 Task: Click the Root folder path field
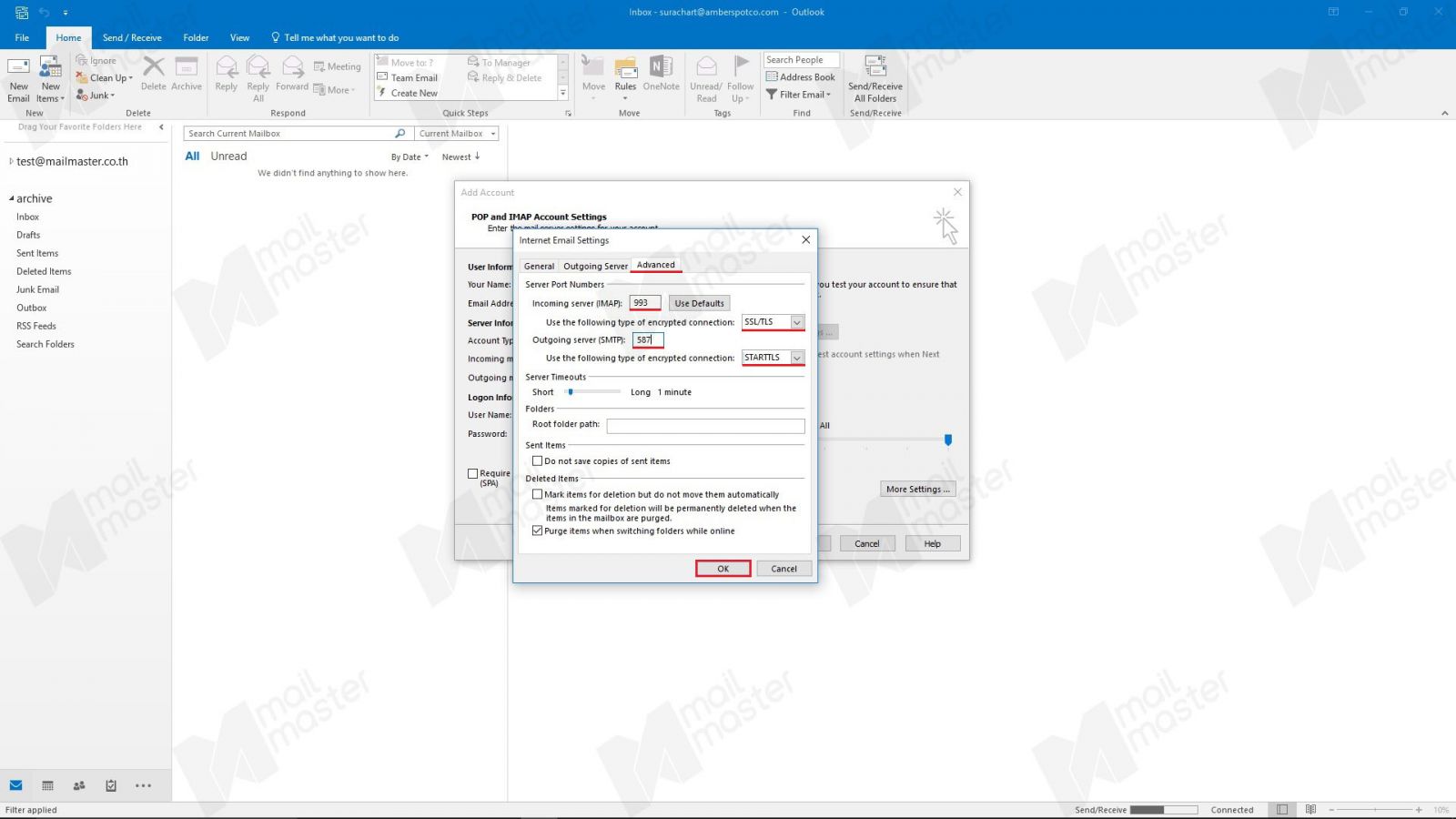[x=705, y=426]
